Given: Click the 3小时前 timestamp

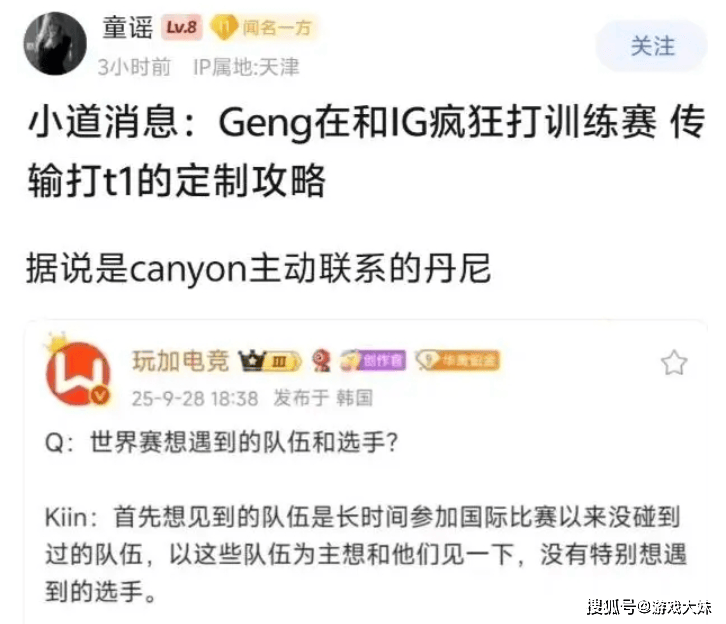Looking at the screenshot, I should pyautogui.click(x=134, y=67).
